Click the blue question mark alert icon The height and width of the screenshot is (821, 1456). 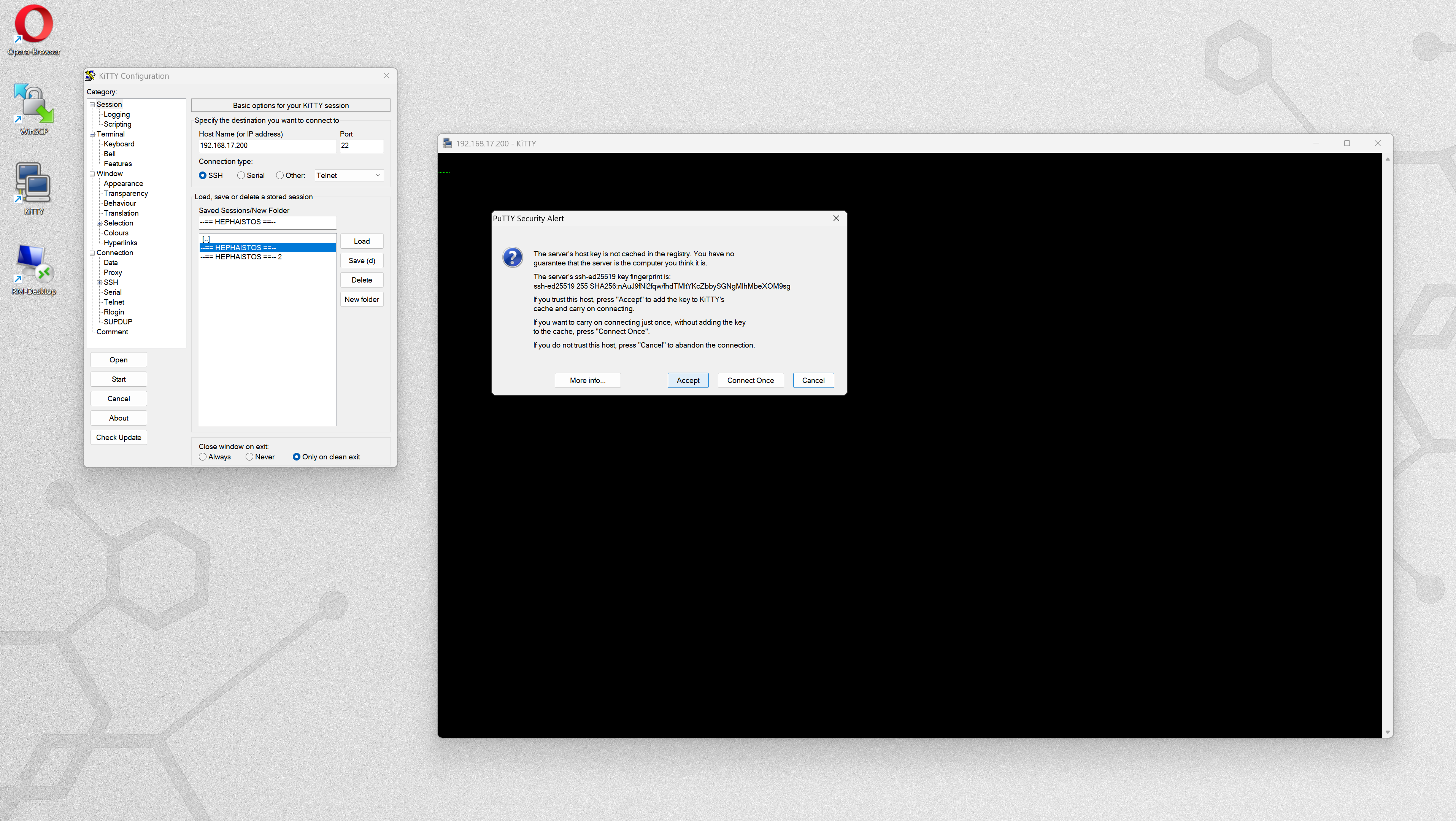click(x=513, y=258)
